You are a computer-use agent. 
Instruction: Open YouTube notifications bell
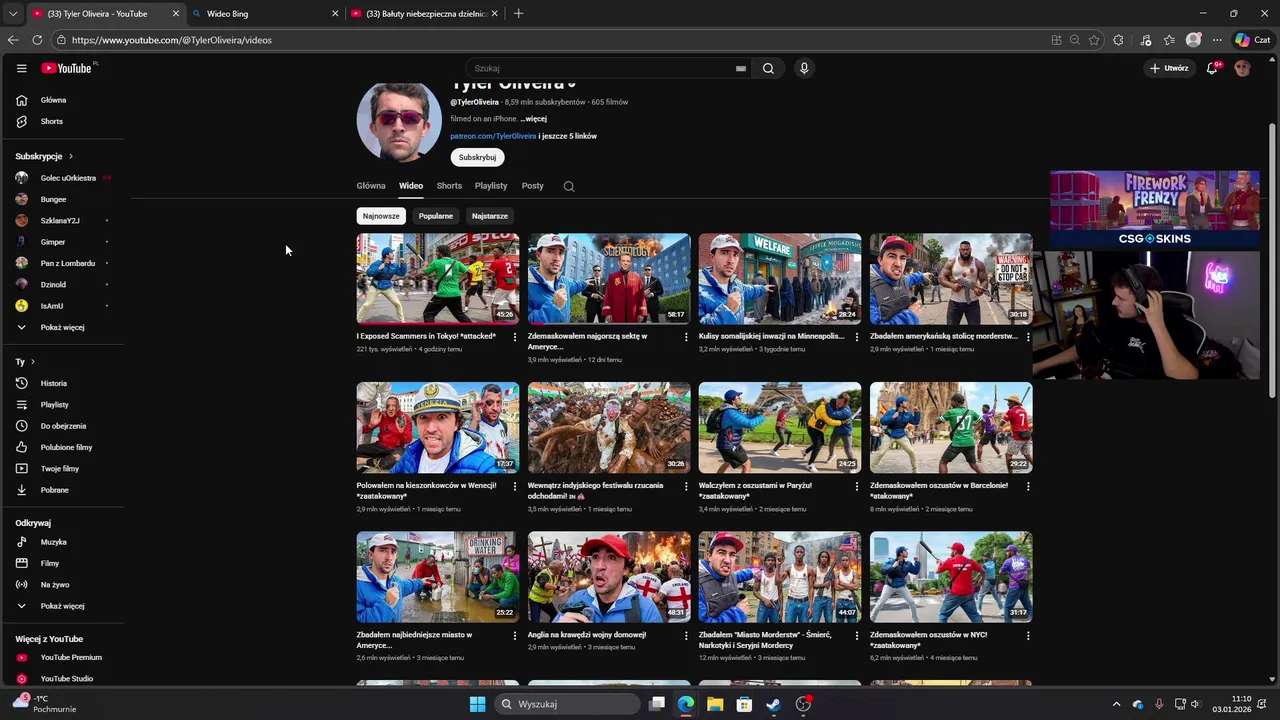click(x=1212, y=68)
